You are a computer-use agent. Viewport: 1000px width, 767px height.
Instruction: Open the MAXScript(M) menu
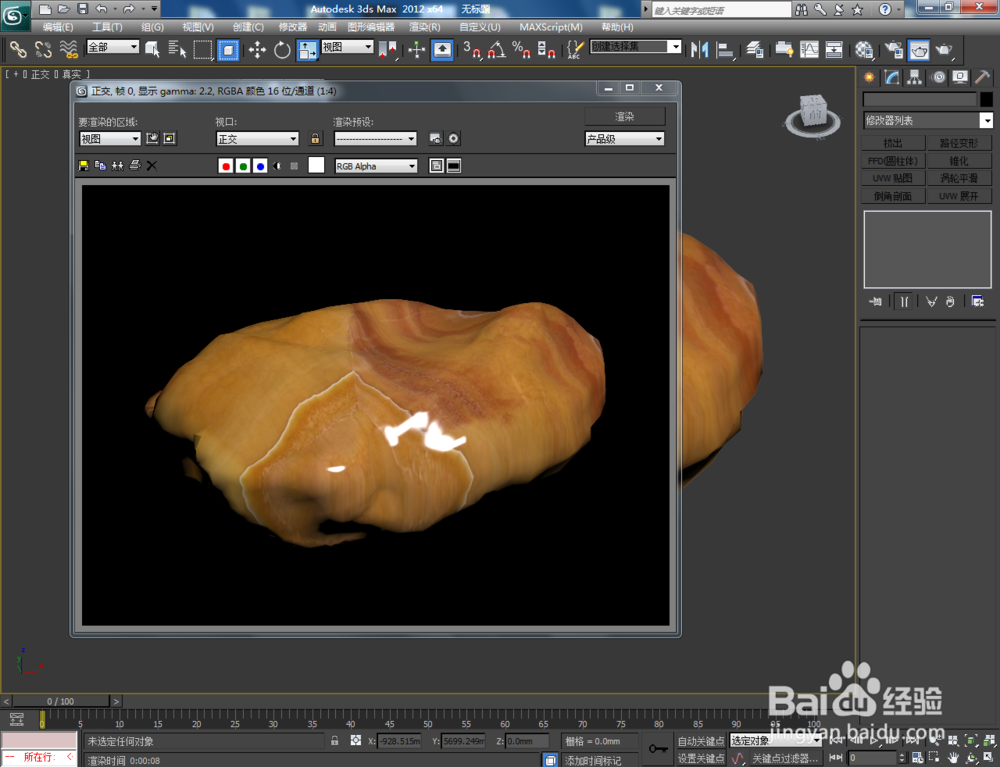pyautogui.click(x=551, y=27)
